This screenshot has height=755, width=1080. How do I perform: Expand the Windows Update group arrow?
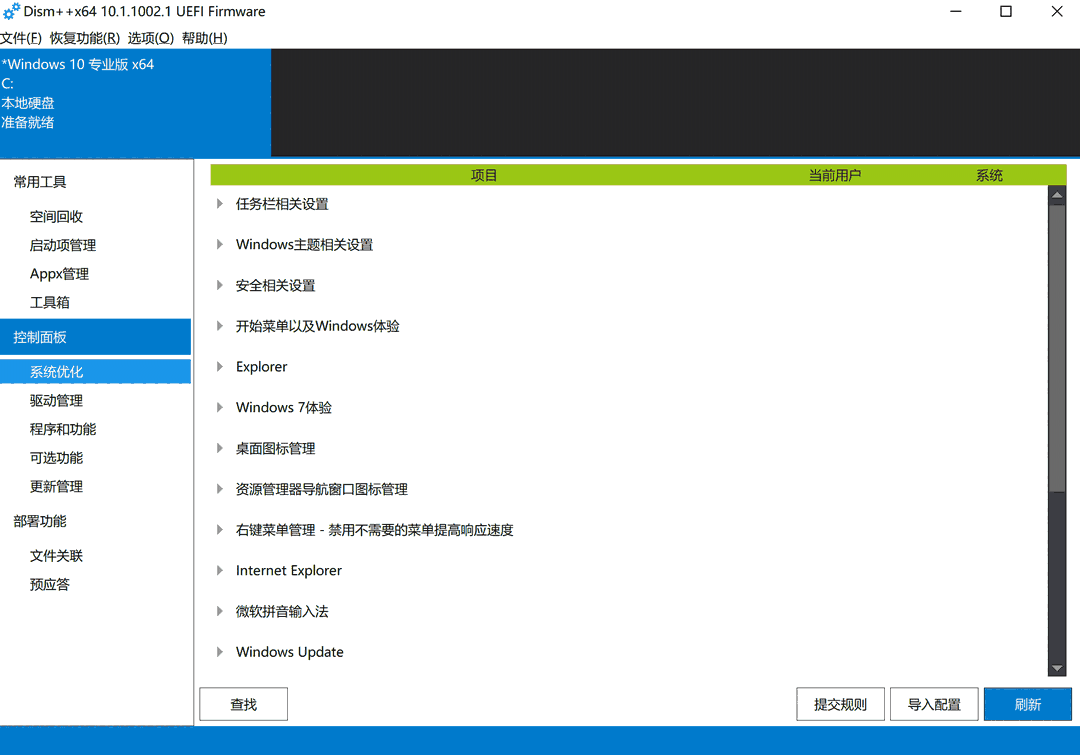click(x=220, y=652)
